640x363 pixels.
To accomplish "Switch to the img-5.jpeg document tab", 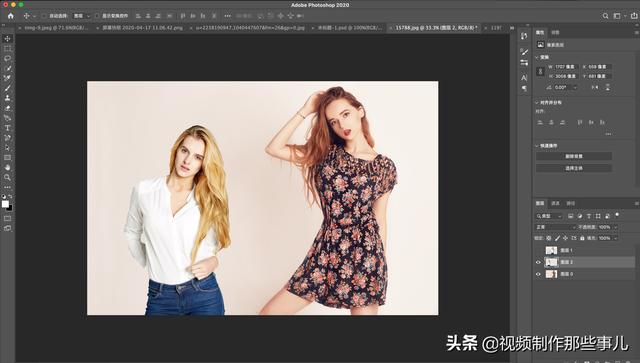I will tap(56, 28).
